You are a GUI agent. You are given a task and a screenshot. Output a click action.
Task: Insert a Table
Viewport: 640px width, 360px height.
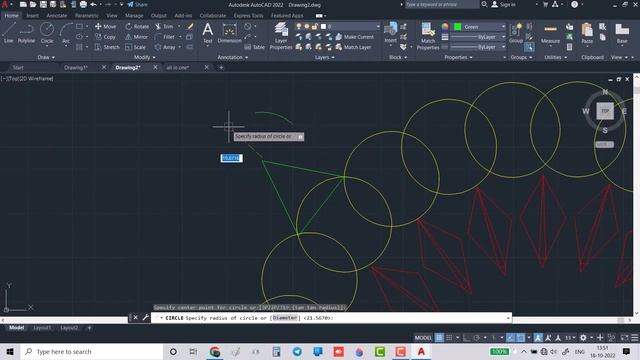(x=255, y=47)
